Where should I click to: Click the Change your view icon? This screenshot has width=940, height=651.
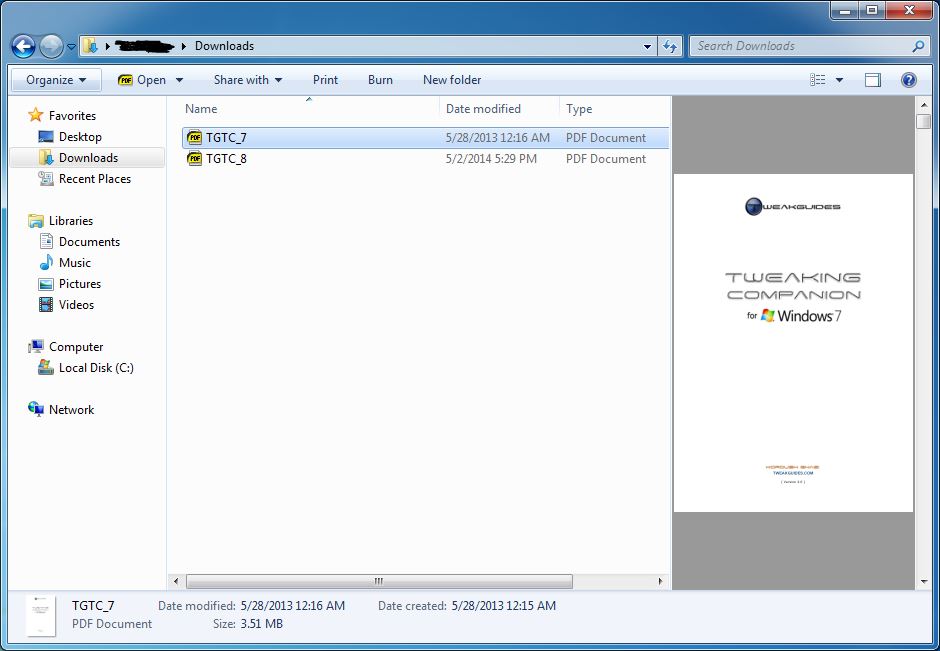(817, 80)
